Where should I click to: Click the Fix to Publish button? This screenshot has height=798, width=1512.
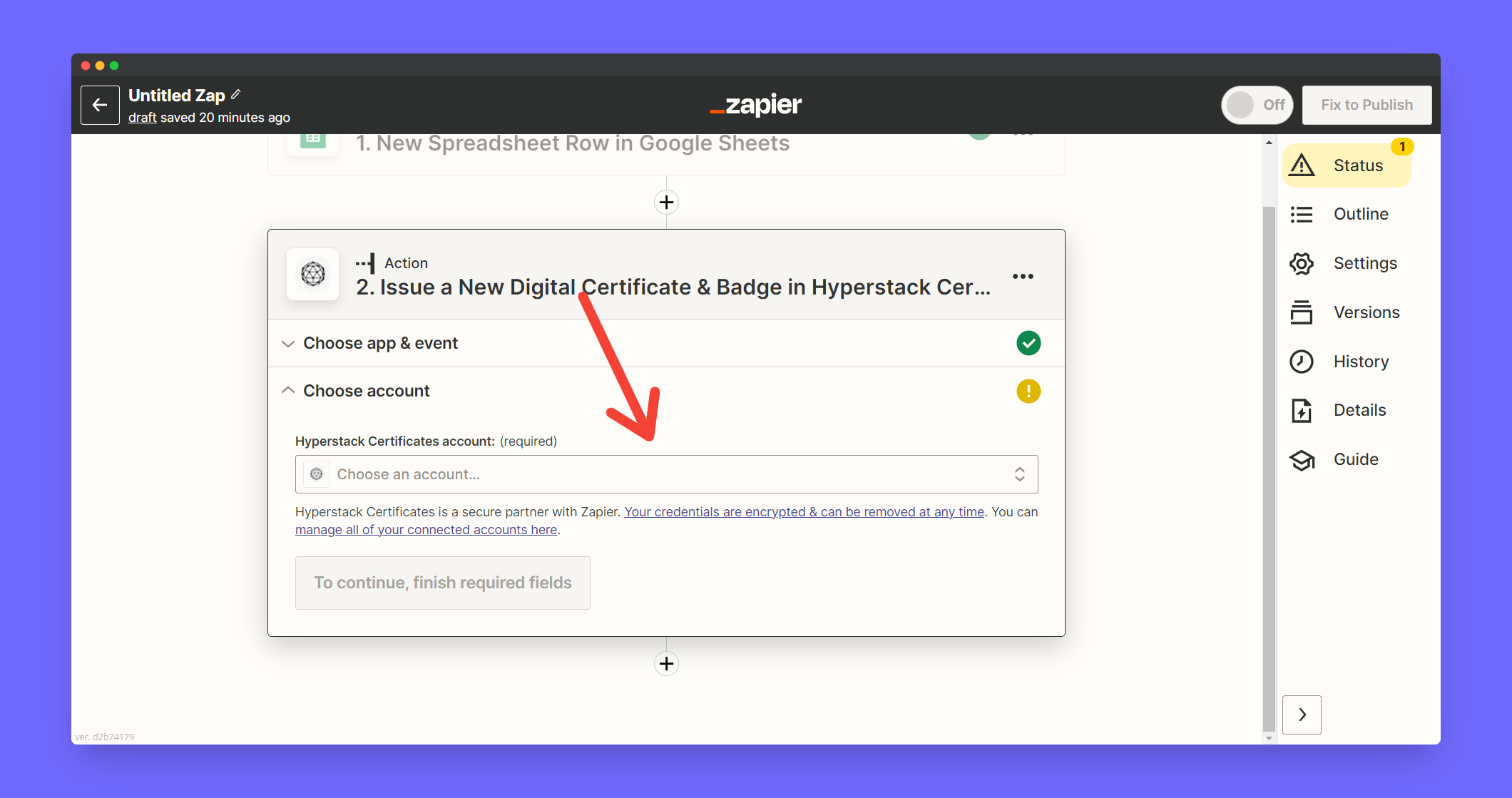click(1367, 105)
